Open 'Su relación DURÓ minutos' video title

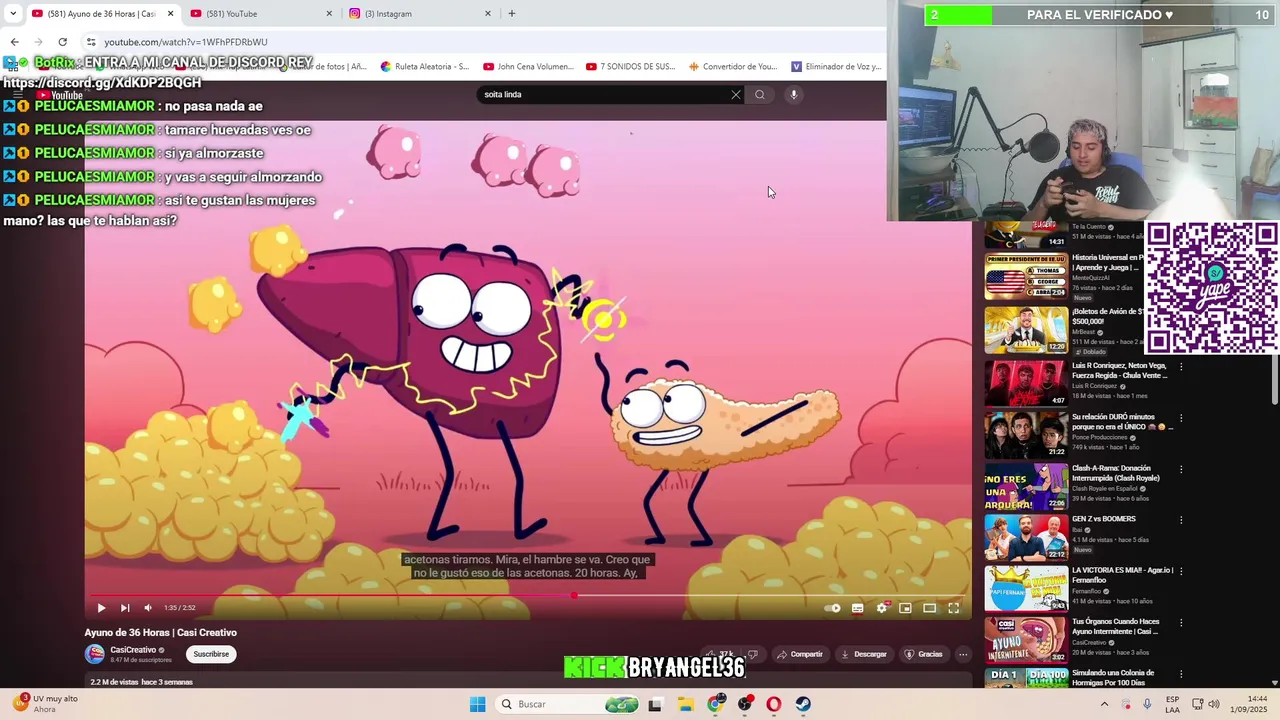point(1122,421)
